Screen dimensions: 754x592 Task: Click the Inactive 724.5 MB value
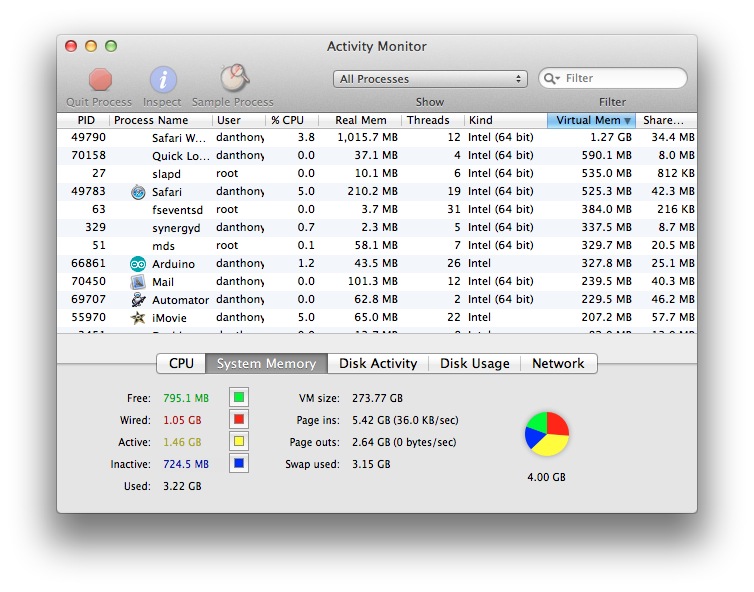tap(186, 465)
